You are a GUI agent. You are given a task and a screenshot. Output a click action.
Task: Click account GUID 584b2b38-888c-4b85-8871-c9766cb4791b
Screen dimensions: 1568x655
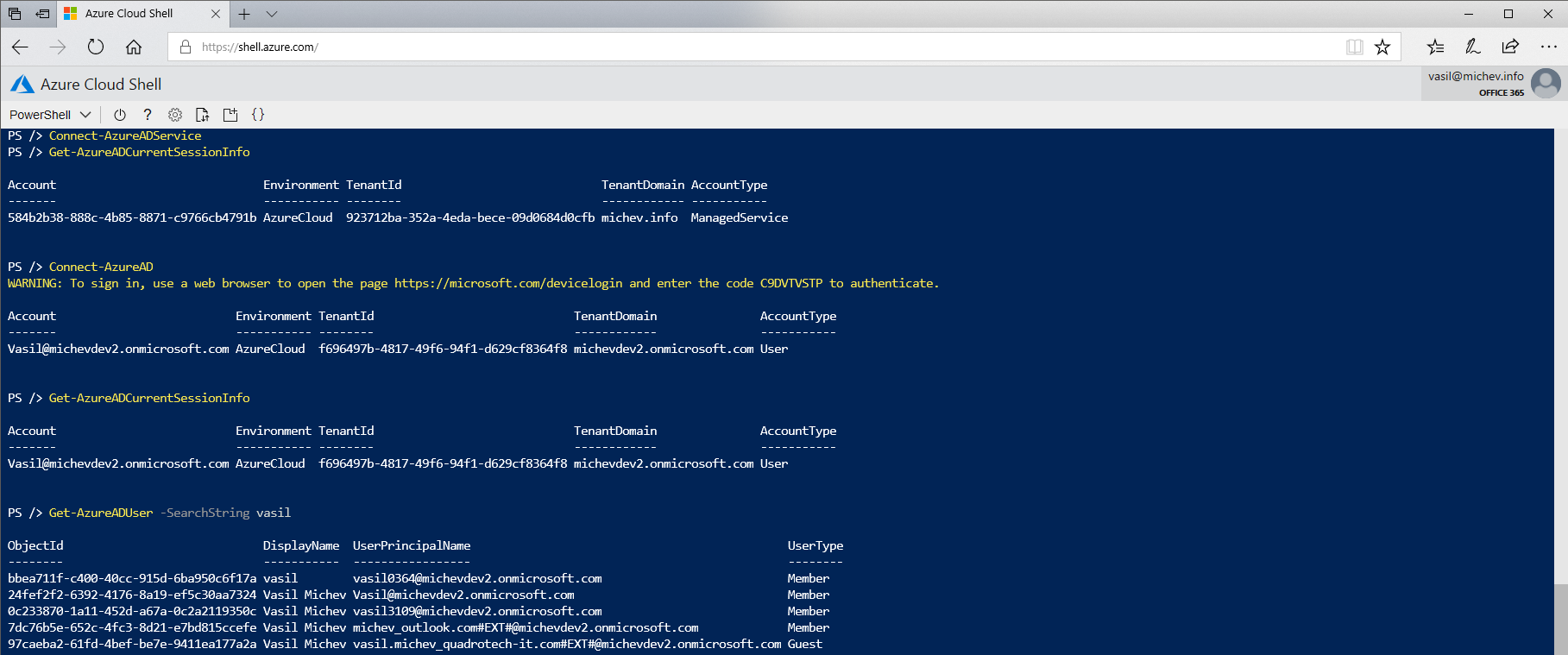pyautogui.click(x=132, y=217)
